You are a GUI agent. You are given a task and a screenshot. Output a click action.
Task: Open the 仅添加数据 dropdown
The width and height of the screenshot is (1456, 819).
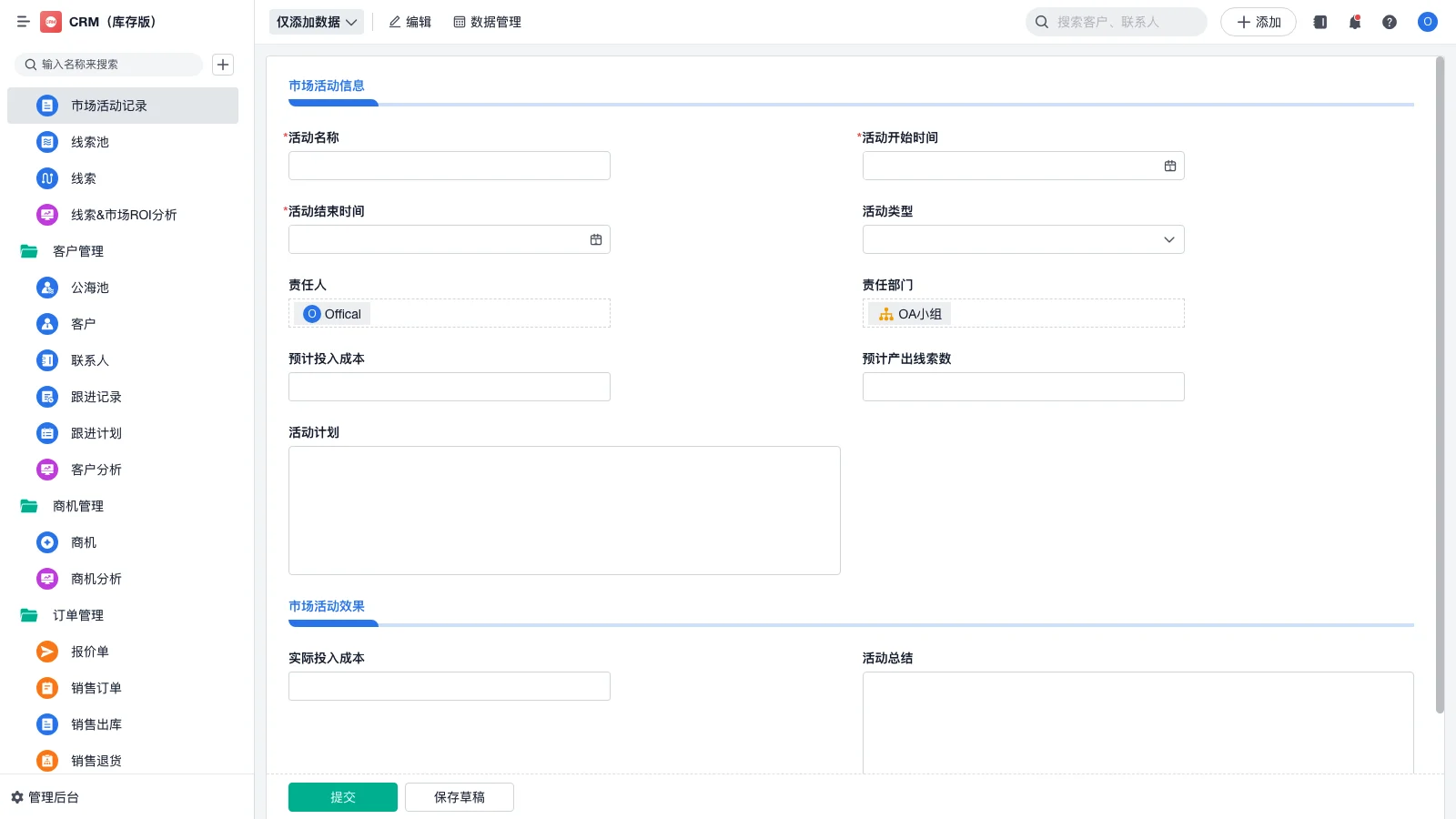click(316, 22)
